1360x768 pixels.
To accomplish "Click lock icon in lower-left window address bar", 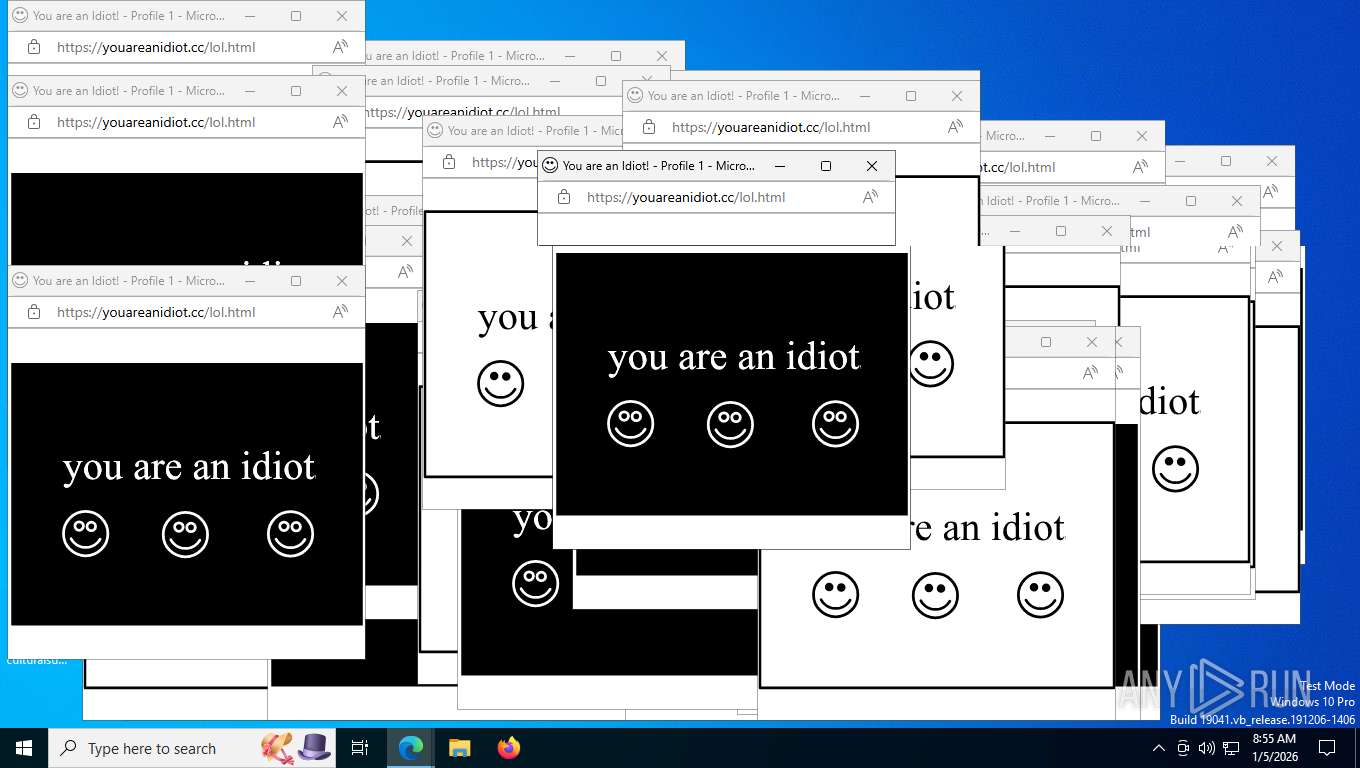I will (x=34, y=312).
